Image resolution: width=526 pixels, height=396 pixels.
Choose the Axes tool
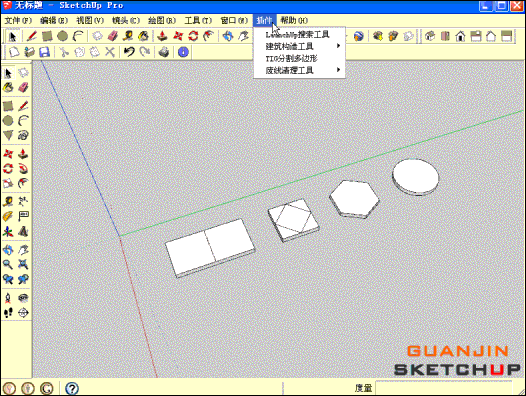8,231
